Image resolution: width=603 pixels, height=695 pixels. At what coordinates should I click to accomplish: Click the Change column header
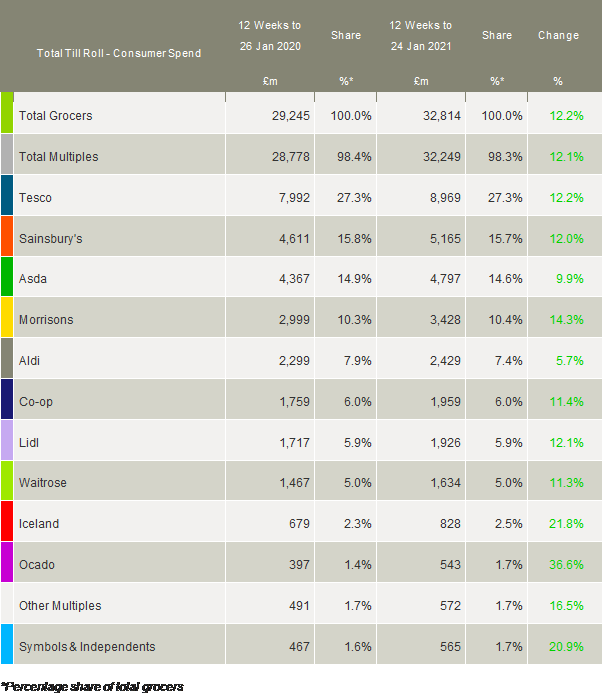tap(558, 36)
